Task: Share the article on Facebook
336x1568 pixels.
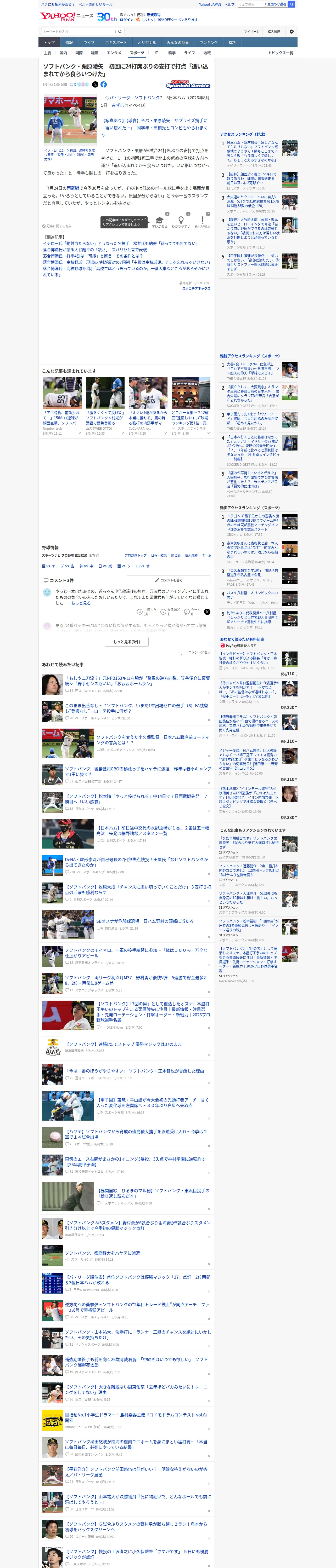Action: pyautogui.click(x=104, y=85)
